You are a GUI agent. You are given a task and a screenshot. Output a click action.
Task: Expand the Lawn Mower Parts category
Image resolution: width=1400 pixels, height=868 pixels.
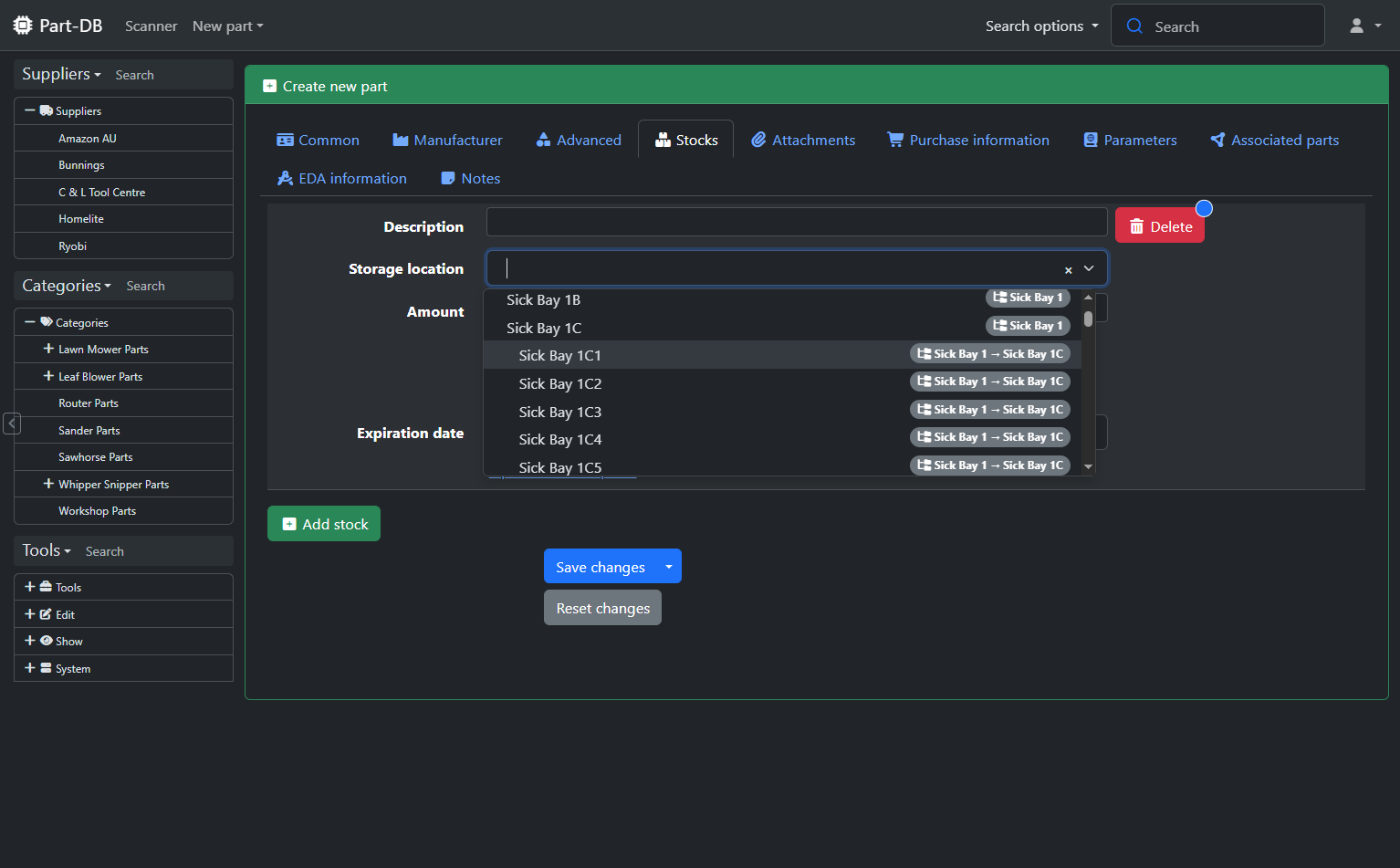pyautogui.click(x=48, y=349)
